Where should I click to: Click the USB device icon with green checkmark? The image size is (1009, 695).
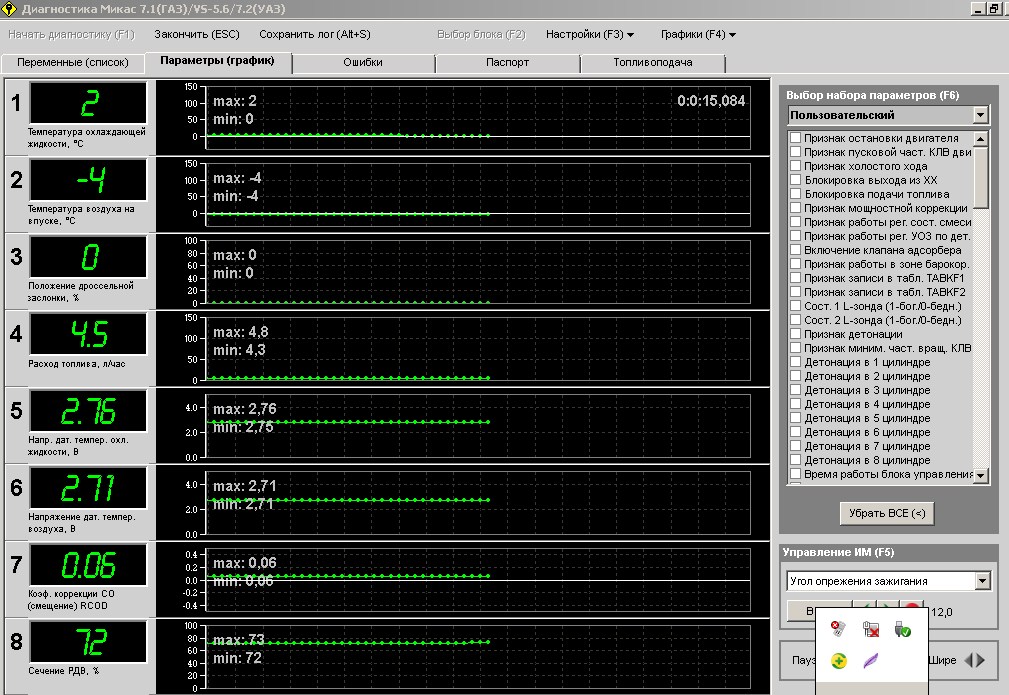point(903,629)
